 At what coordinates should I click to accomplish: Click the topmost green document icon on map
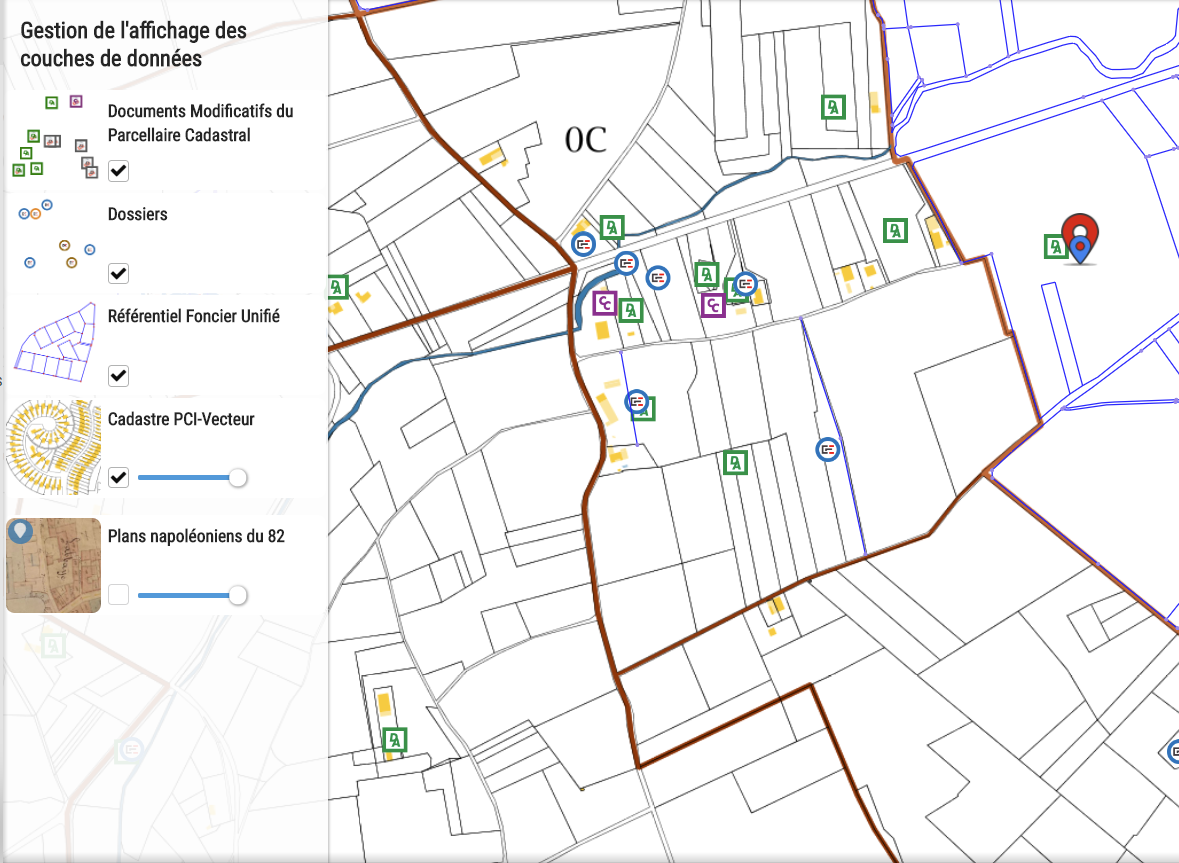coord(832,107)
